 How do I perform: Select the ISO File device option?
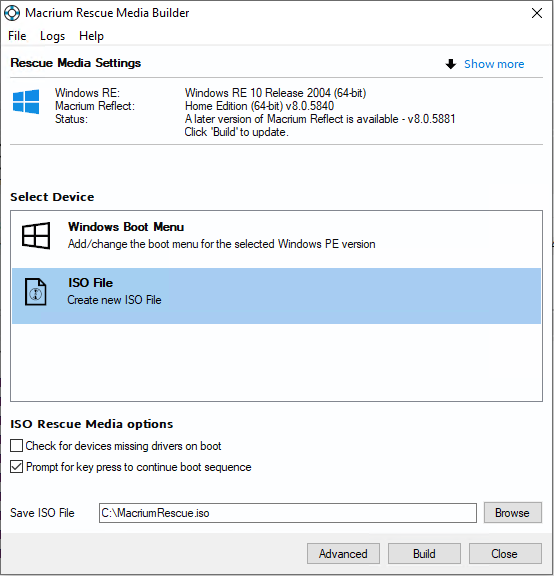tap(276, 296)
